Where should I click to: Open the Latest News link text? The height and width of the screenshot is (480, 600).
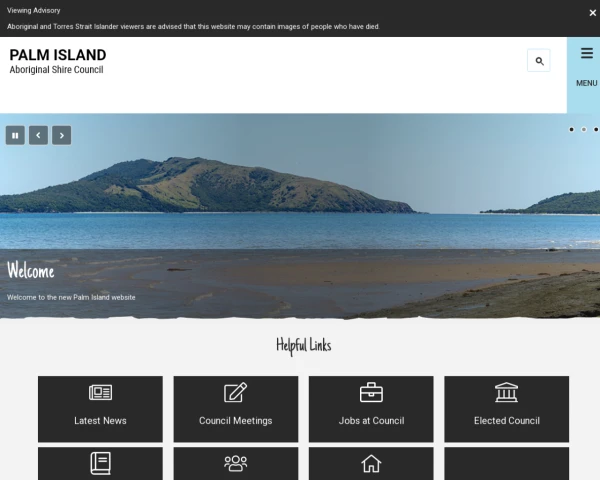click(100, 421)
